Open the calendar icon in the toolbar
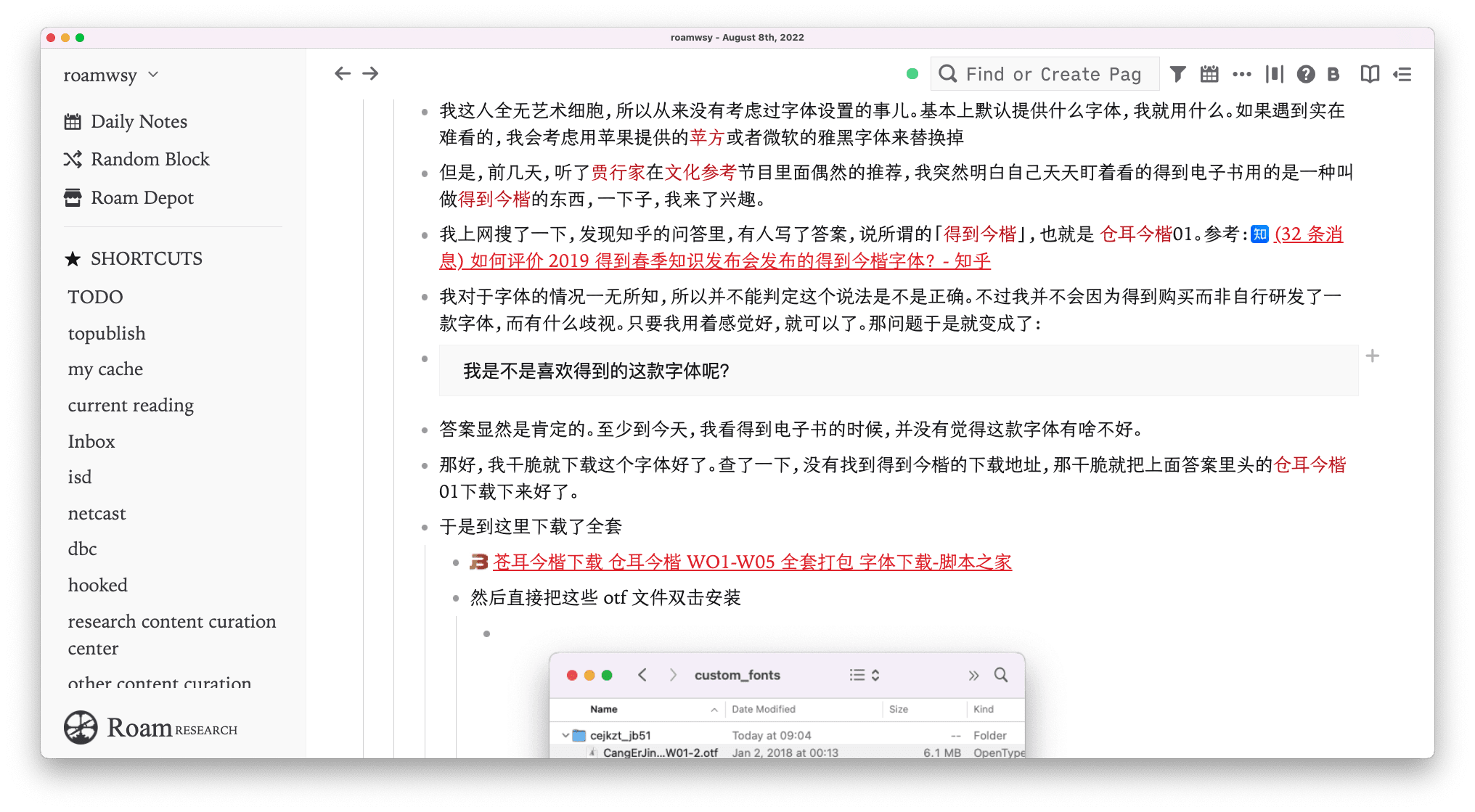1475x812 pixels. click(x=1209, y=73)
